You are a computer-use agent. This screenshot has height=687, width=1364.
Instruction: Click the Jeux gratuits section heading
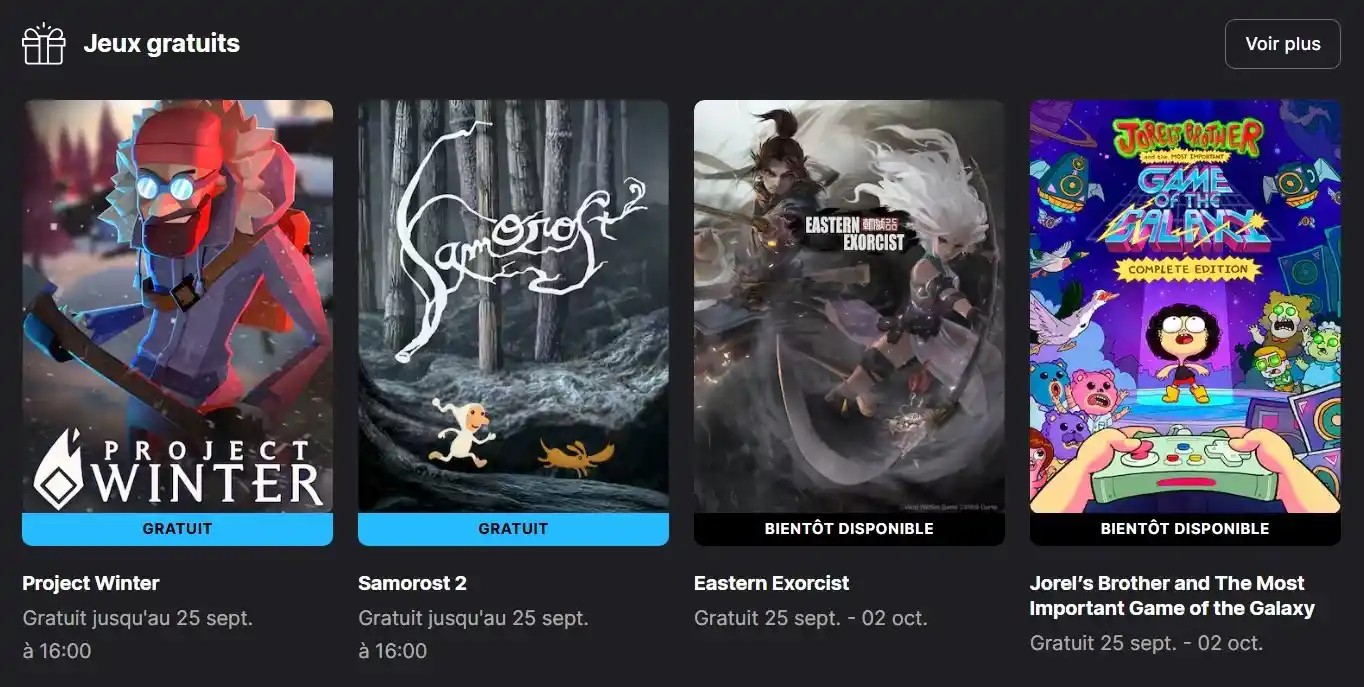pyautogui.click(x=161, y=44)
